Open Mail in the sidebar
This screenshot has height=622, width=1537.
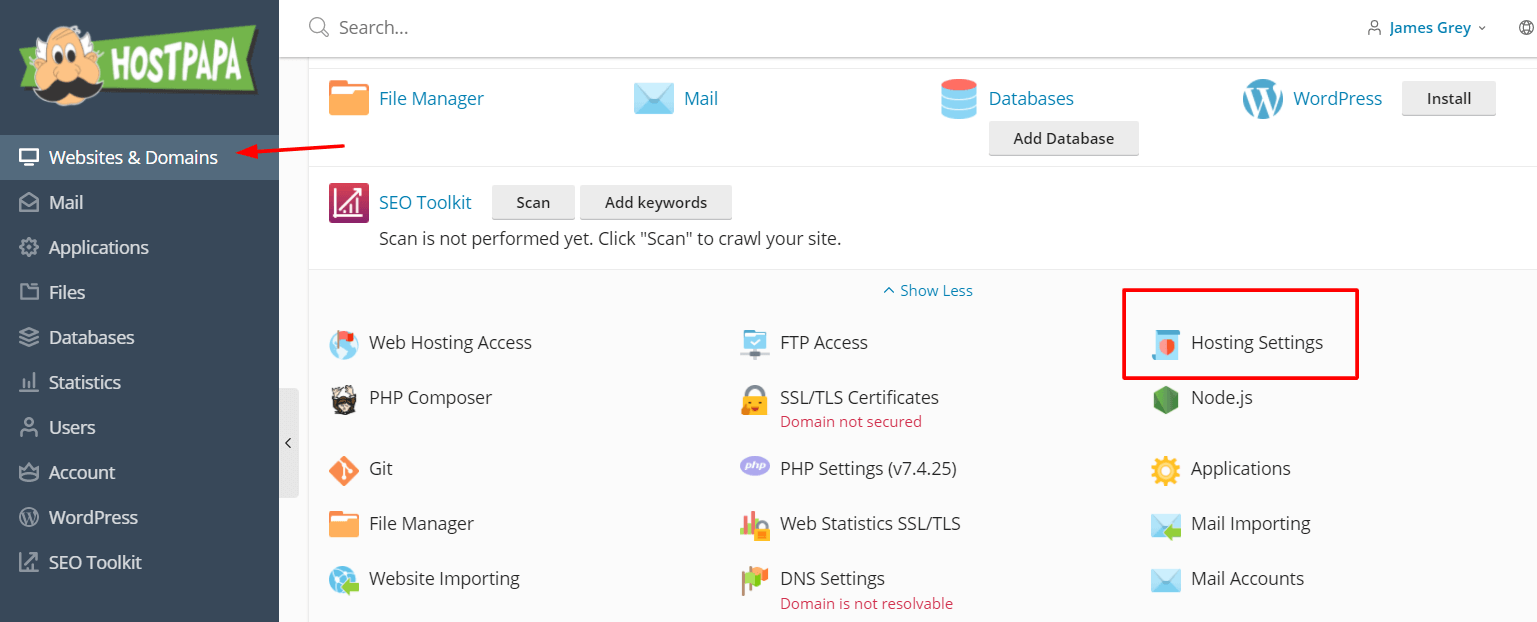click(x=139, y=202)
